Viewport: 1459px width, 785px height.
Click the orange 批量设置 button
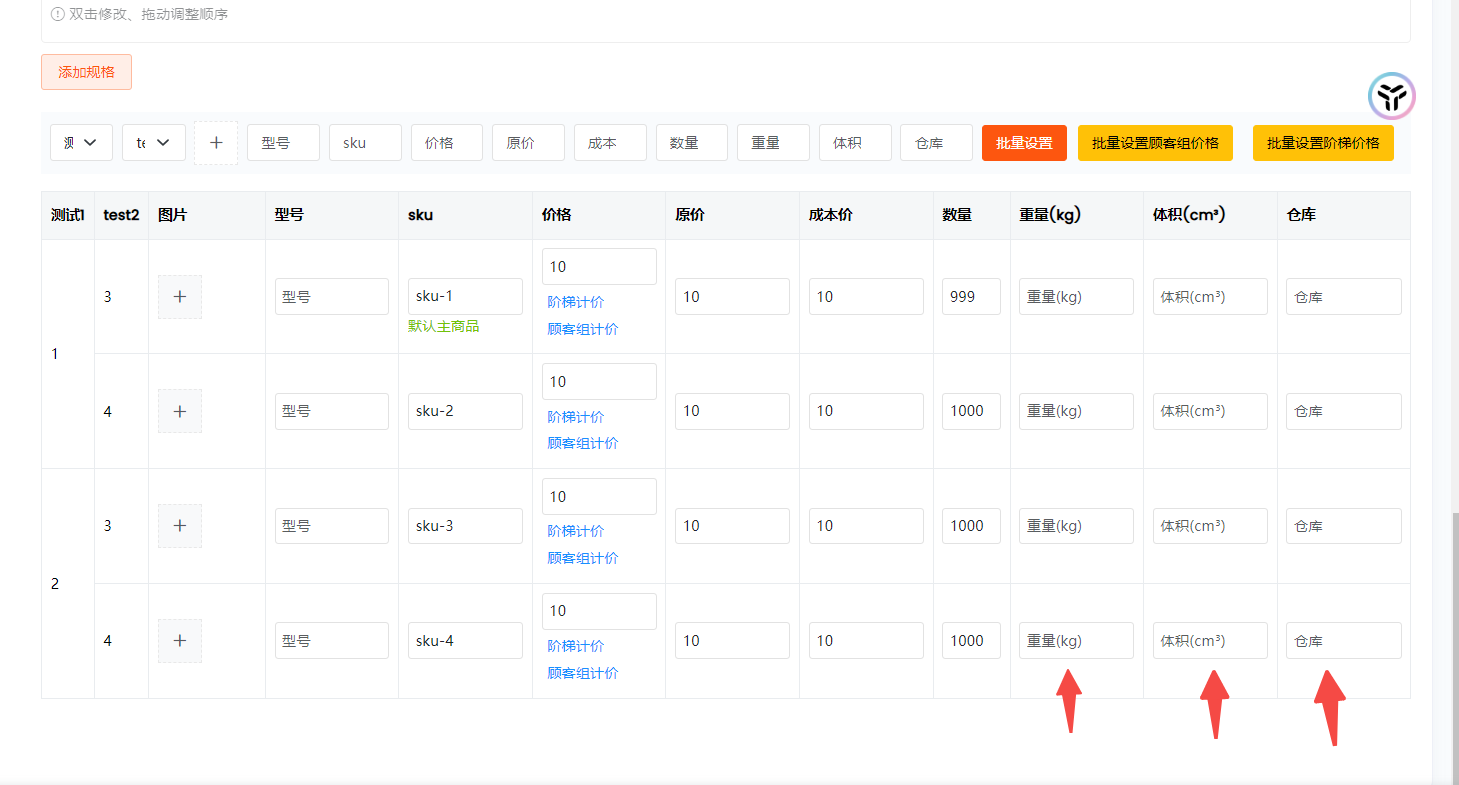click(x=1024, y=143)
